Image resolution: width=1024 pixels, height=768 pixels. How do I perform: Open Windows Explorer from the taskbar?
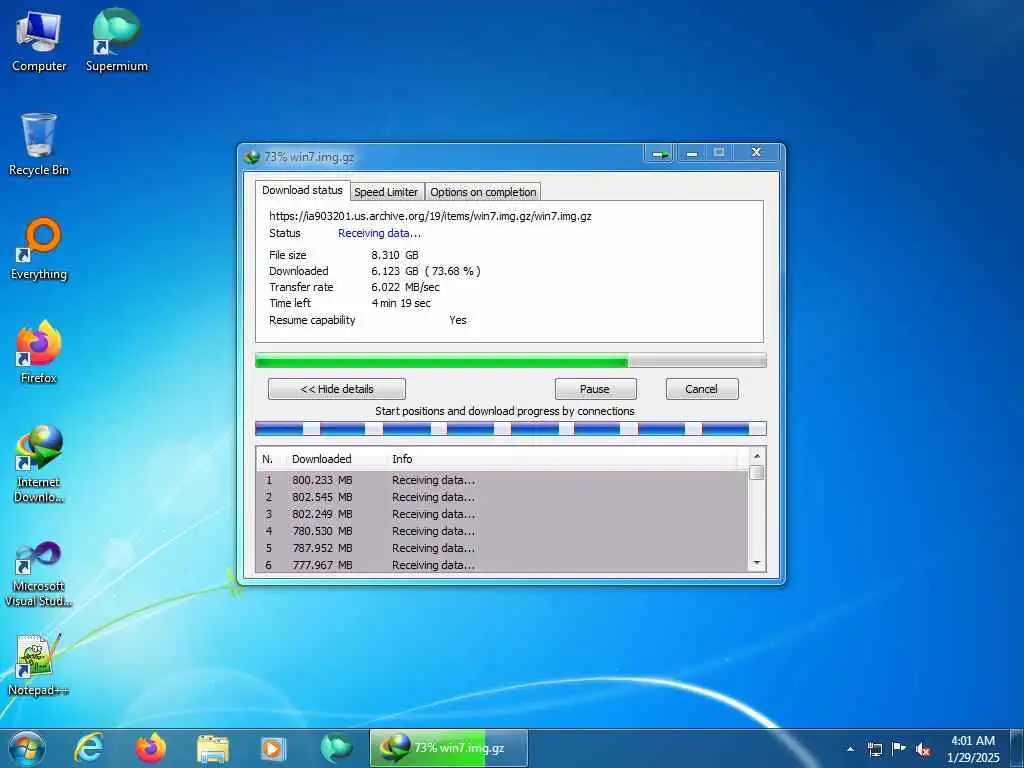pos(212,748)
